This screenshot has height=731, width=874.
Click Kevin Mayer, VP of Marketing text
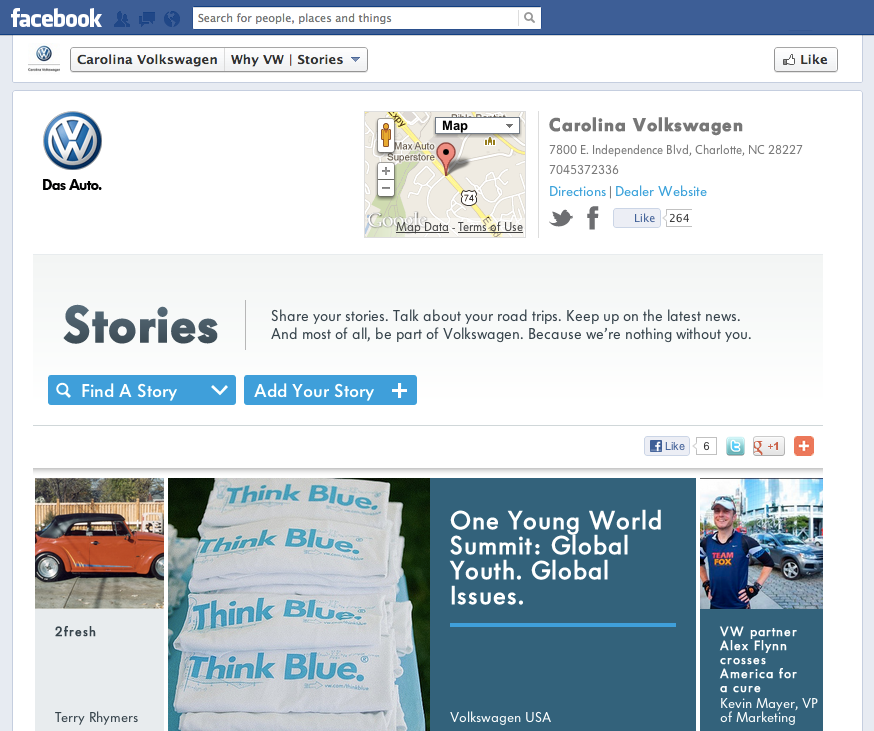pos(769,710)
